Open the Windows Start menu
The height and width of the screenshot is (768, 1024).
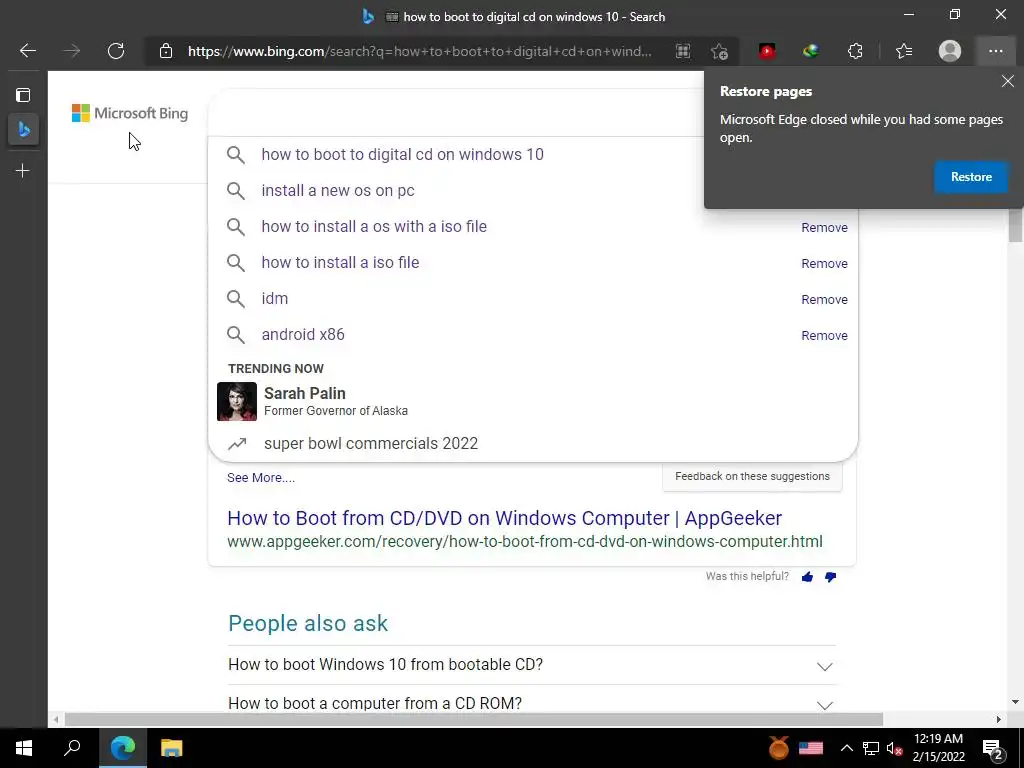pos(24,748)
